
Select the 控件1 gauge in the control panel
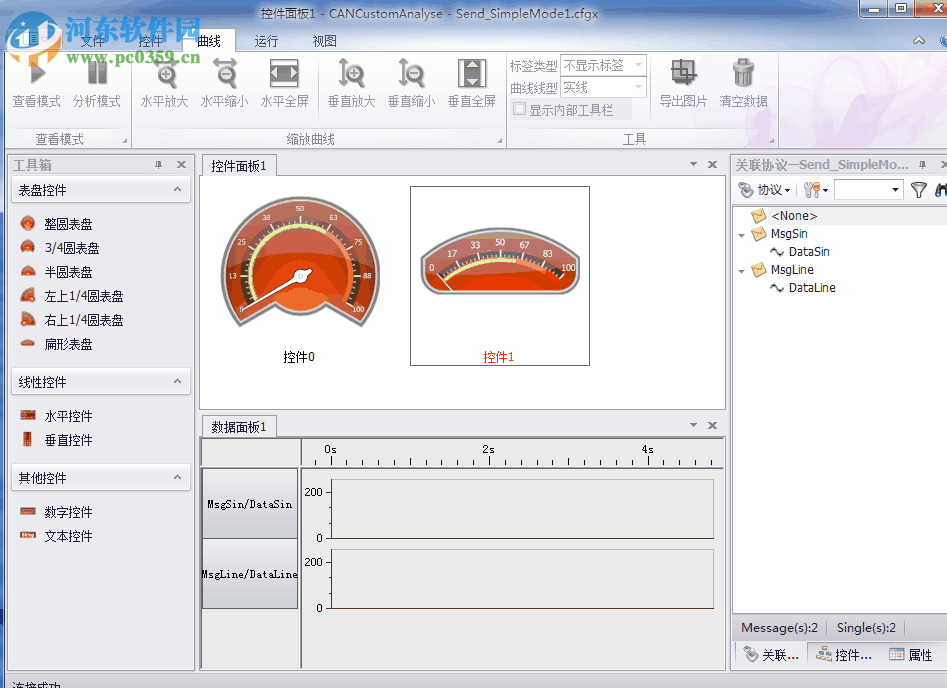[x=500, y=270]
